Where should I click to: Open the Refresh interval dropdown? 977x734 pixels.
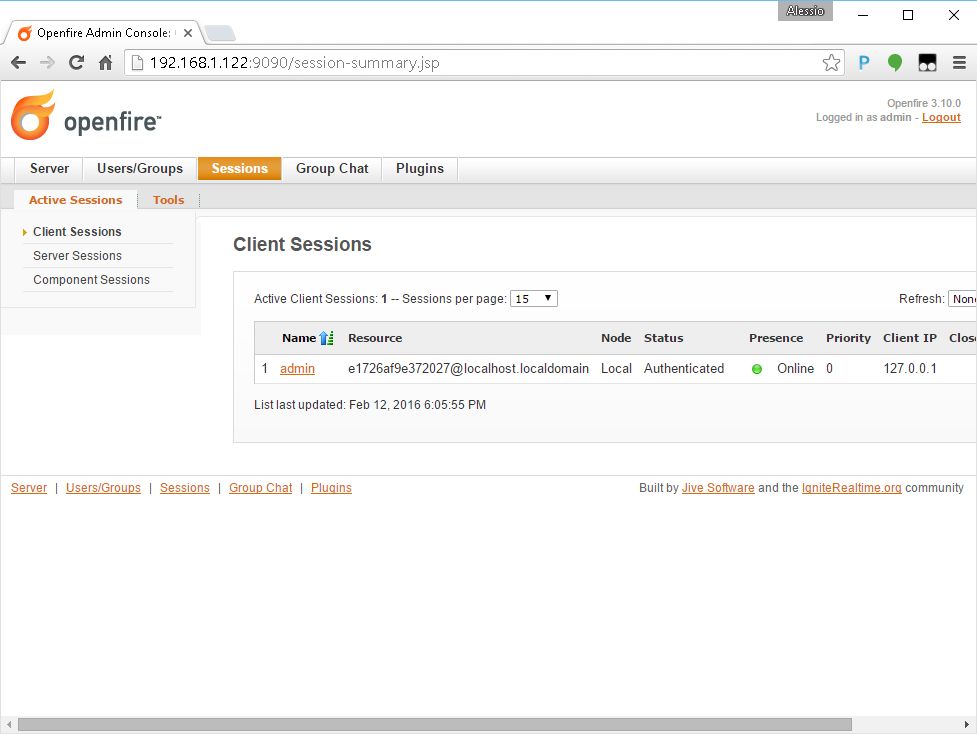pyautogui.click(x=962, y=298)
